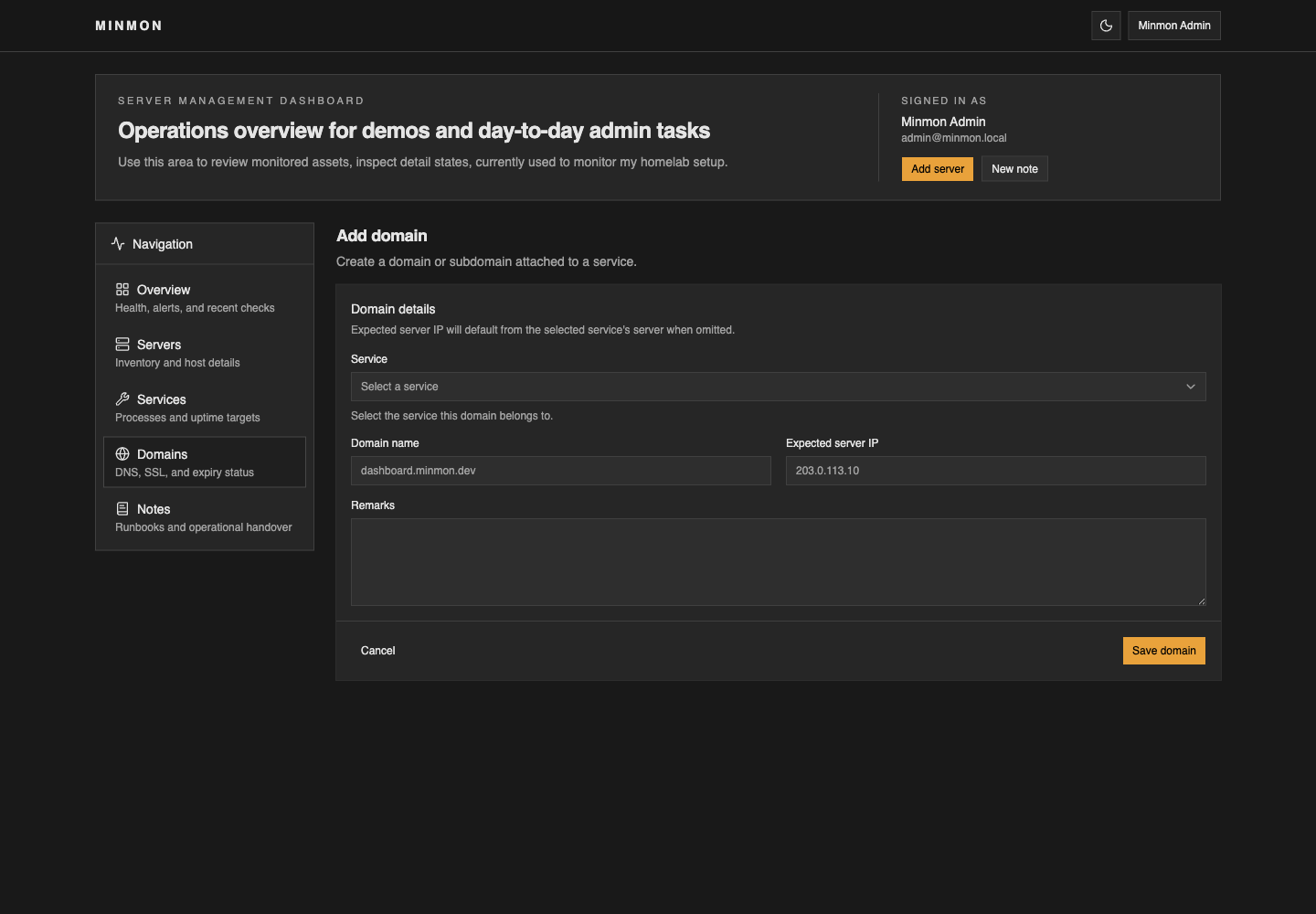Toggle dark mode with the moon icon
The height and width of the screenshot is (914, 1316).
point(1106,26)
